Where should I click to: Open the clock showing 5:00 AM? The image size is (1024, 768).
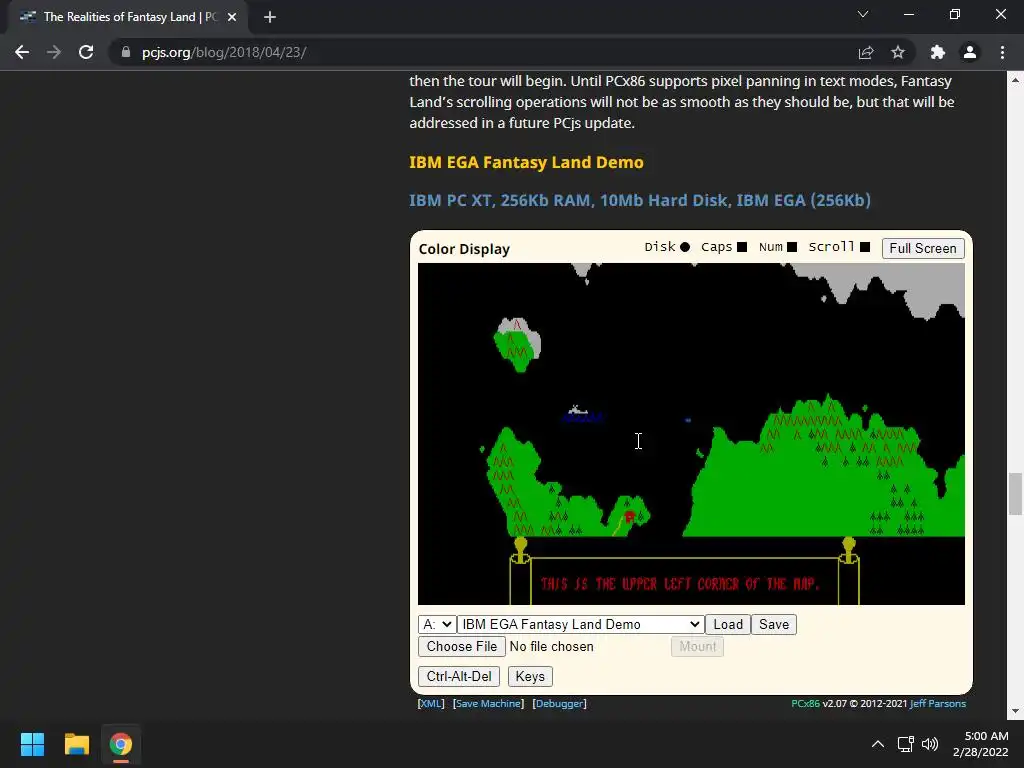980,744
